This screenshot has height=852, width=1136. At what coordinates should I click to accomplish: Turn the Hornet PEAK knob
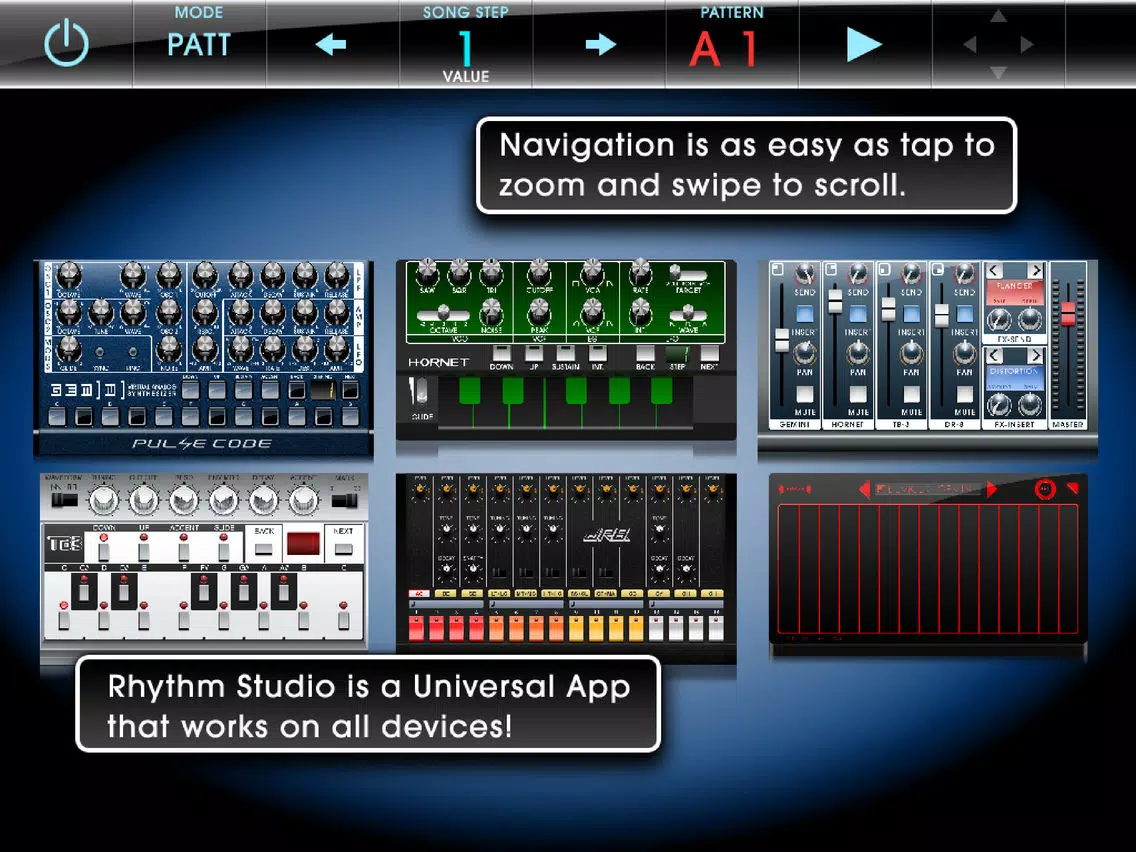coord(539,313)
